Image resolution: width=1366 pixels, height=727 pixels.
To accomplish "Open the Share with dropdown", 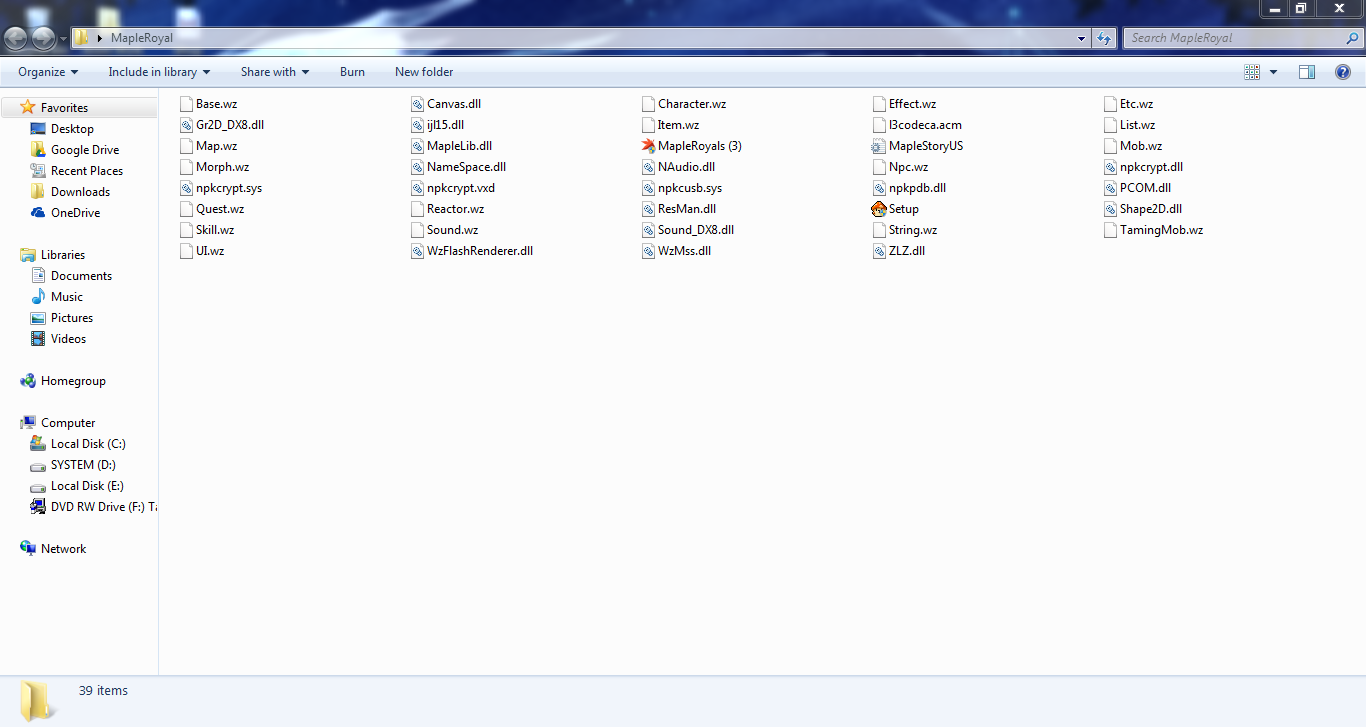I will click(x=275, y=72).
